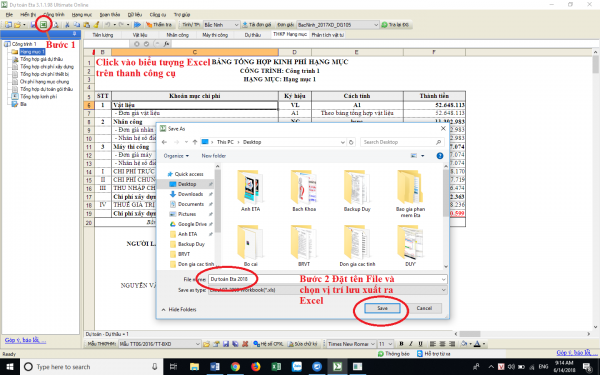Click the New project icon in toolbar

(8, 25)
